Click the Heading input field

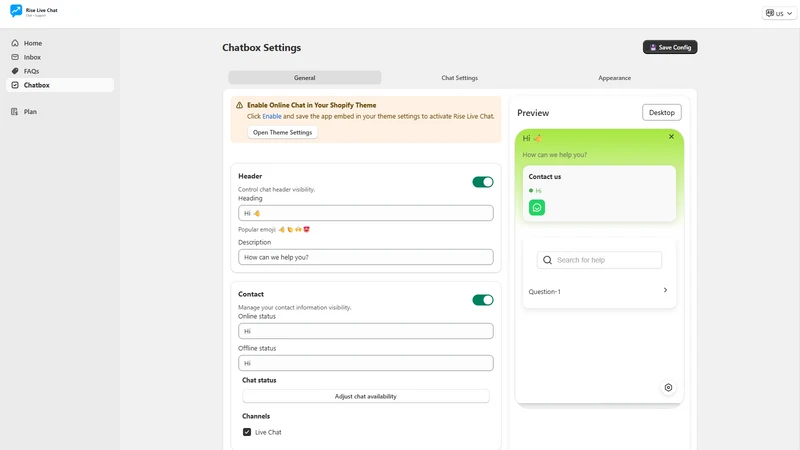coord(366,213)
